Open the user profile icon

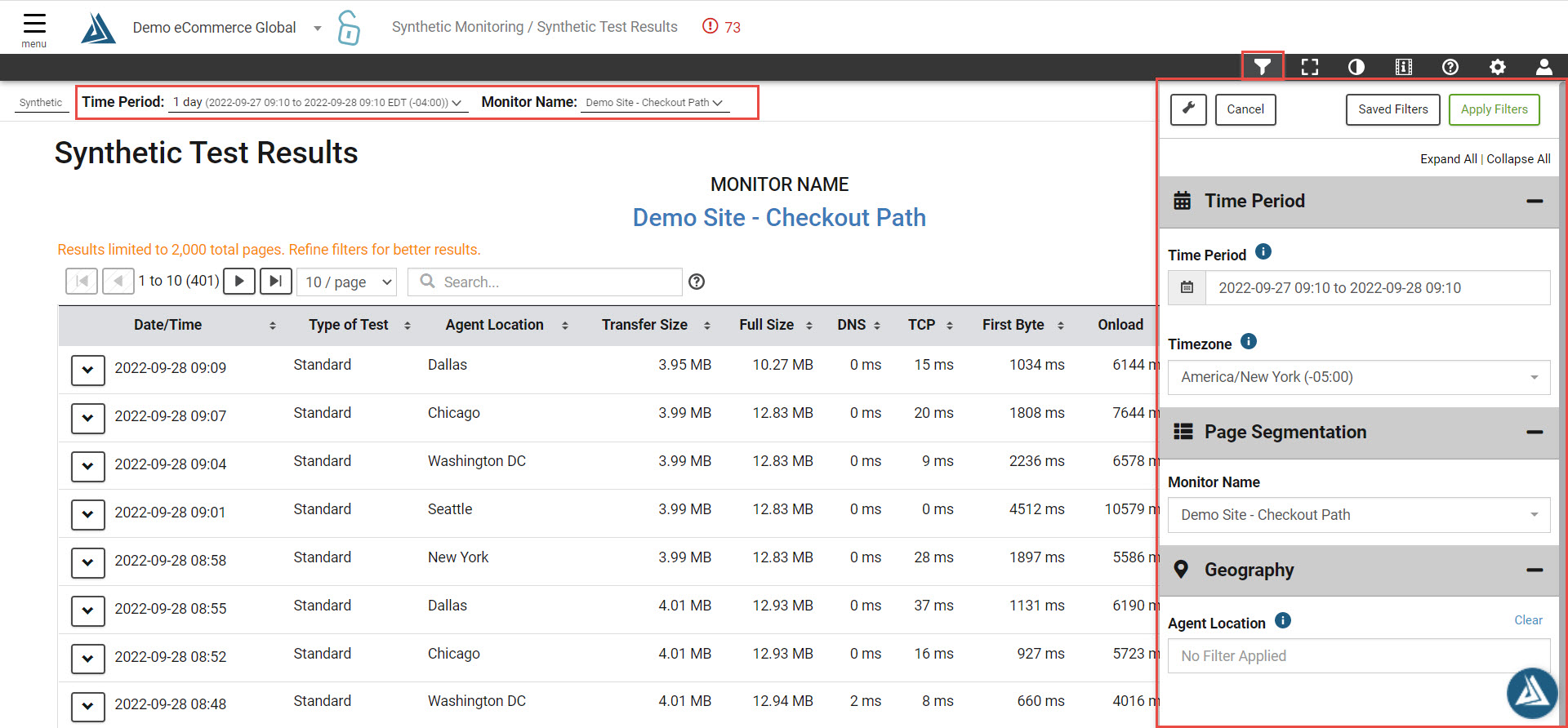[x=1544, y=67]
